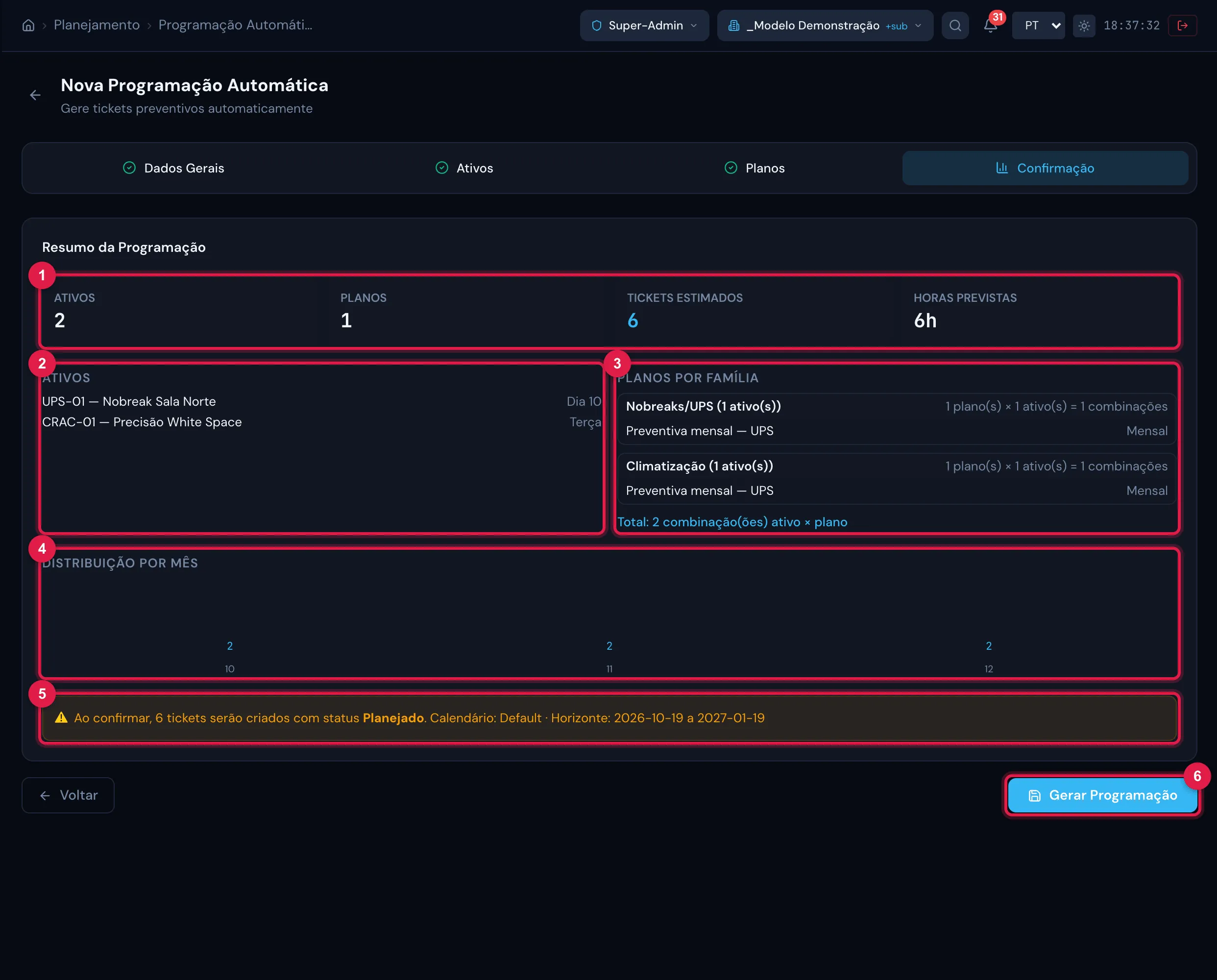Click the chart icon on Confirmação tab
Image resolution: width=1217 pixels, height=980 pixels.
tap(1001, 168)
